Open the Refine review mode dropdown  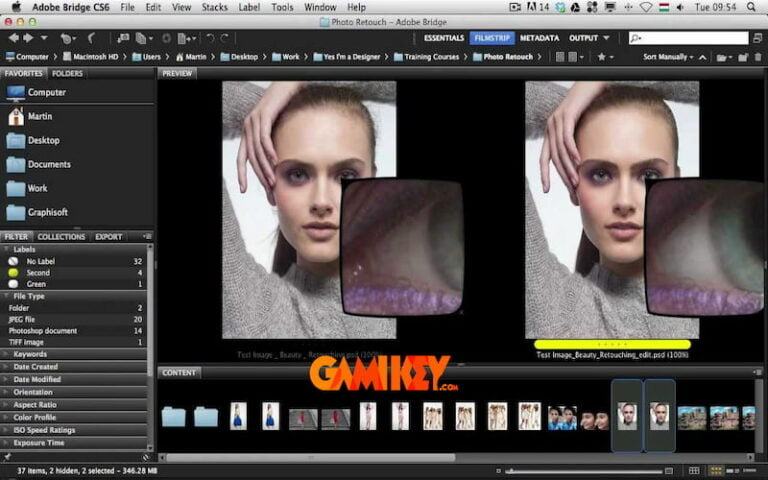point(144,38)
